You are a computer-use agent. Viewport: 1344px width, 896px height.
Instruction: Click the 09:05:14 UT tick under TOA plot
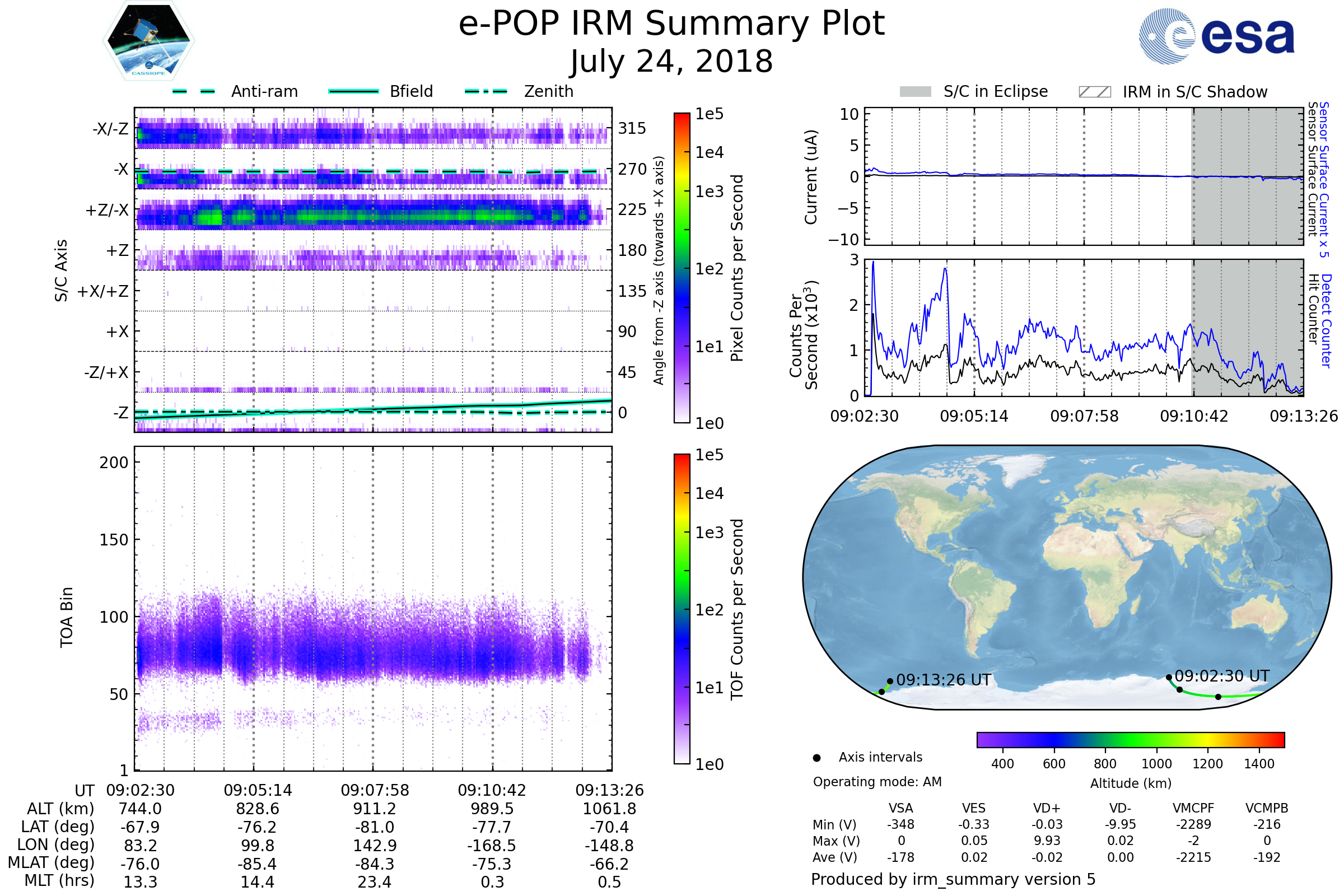tap(258, 790)
